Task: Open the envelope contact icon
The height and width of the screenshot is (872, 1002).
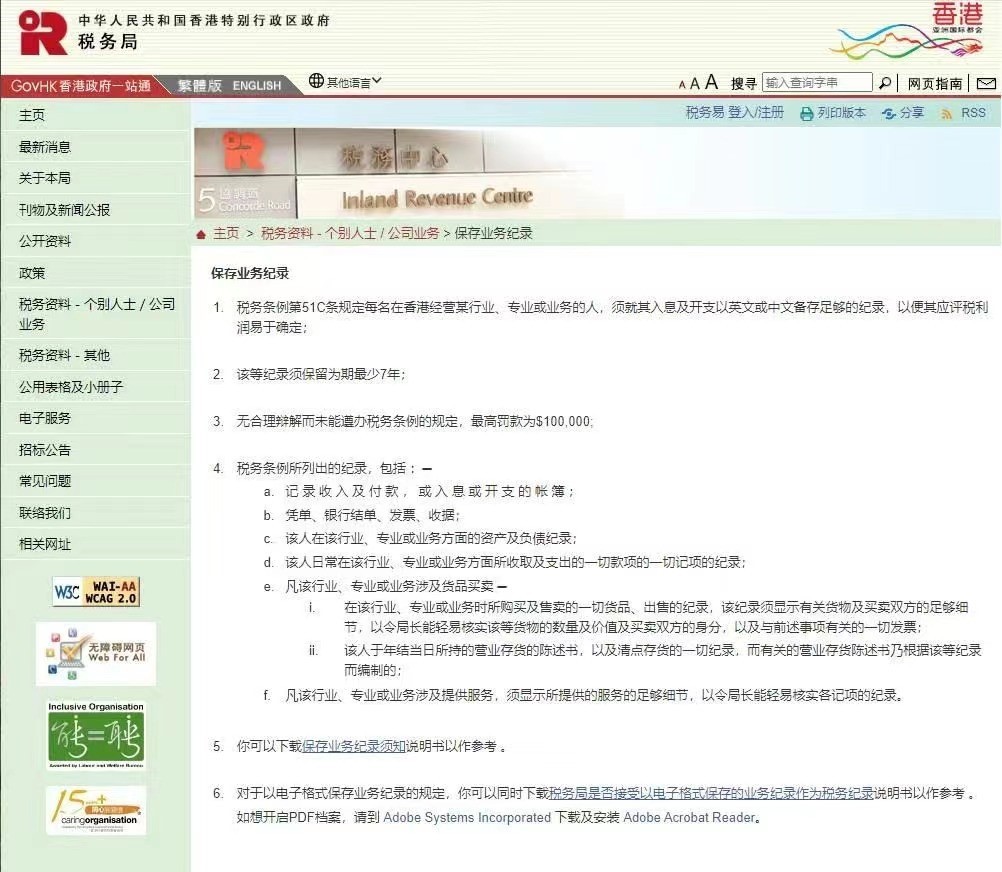Action: (986, 84)
